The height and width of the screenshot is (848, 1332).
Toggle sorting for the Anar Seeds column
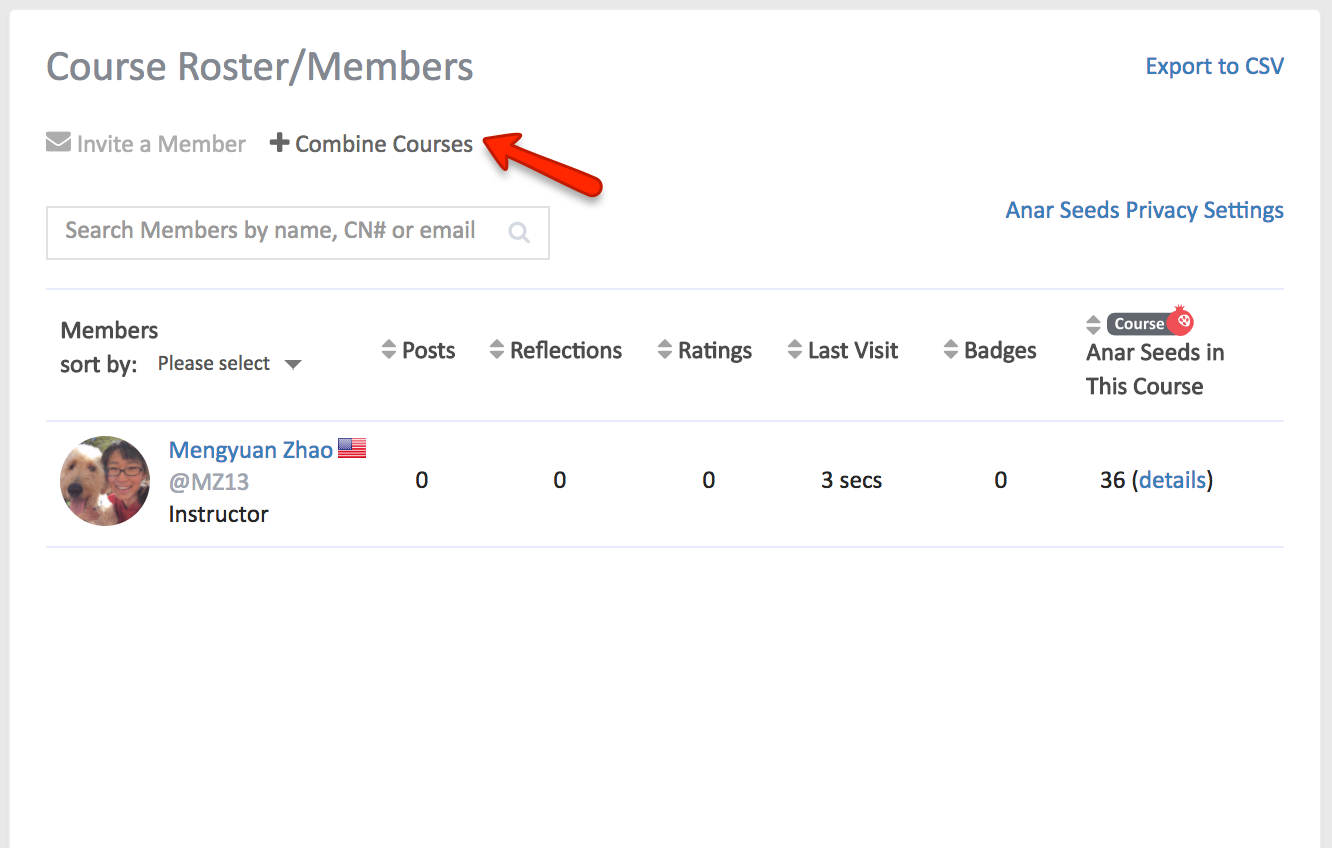click(1092, 323)
